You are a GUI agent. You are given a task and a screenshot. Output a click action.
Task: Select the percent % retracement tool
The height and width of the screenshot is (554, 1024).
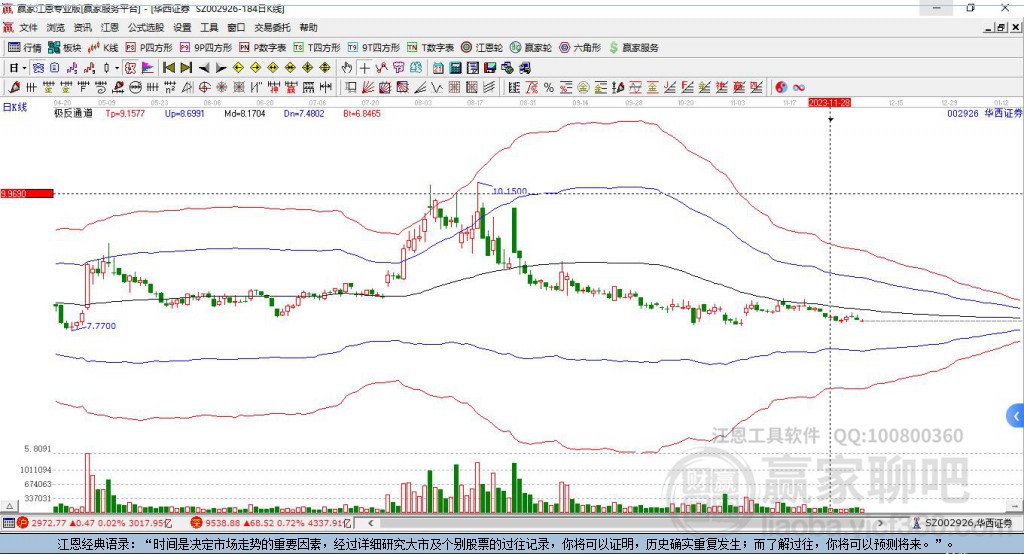coord(549,88)
